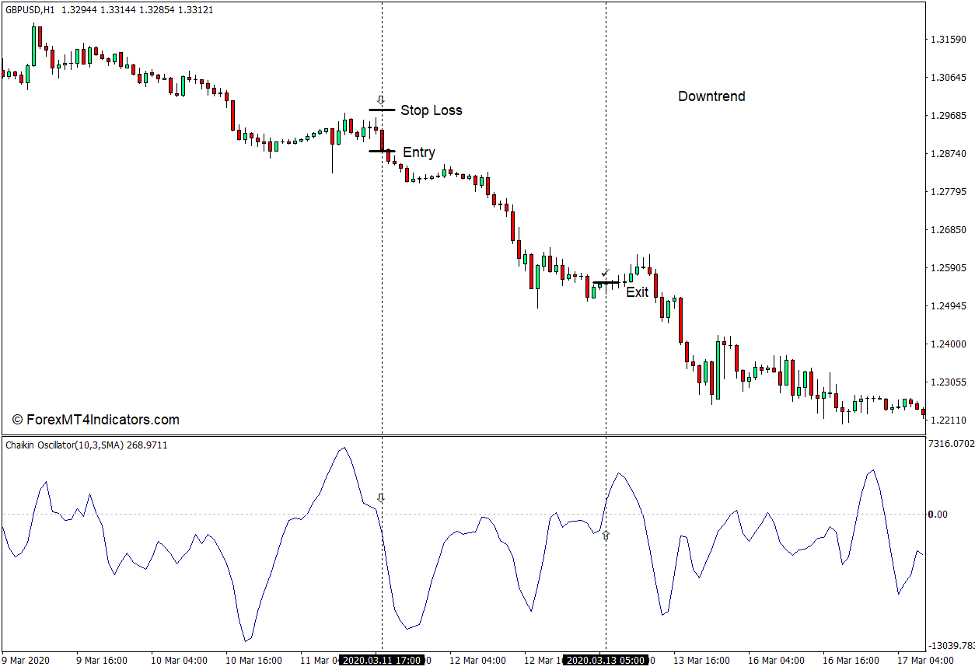
Task: Select the Entry horizontal line marker
Action: 382,150
